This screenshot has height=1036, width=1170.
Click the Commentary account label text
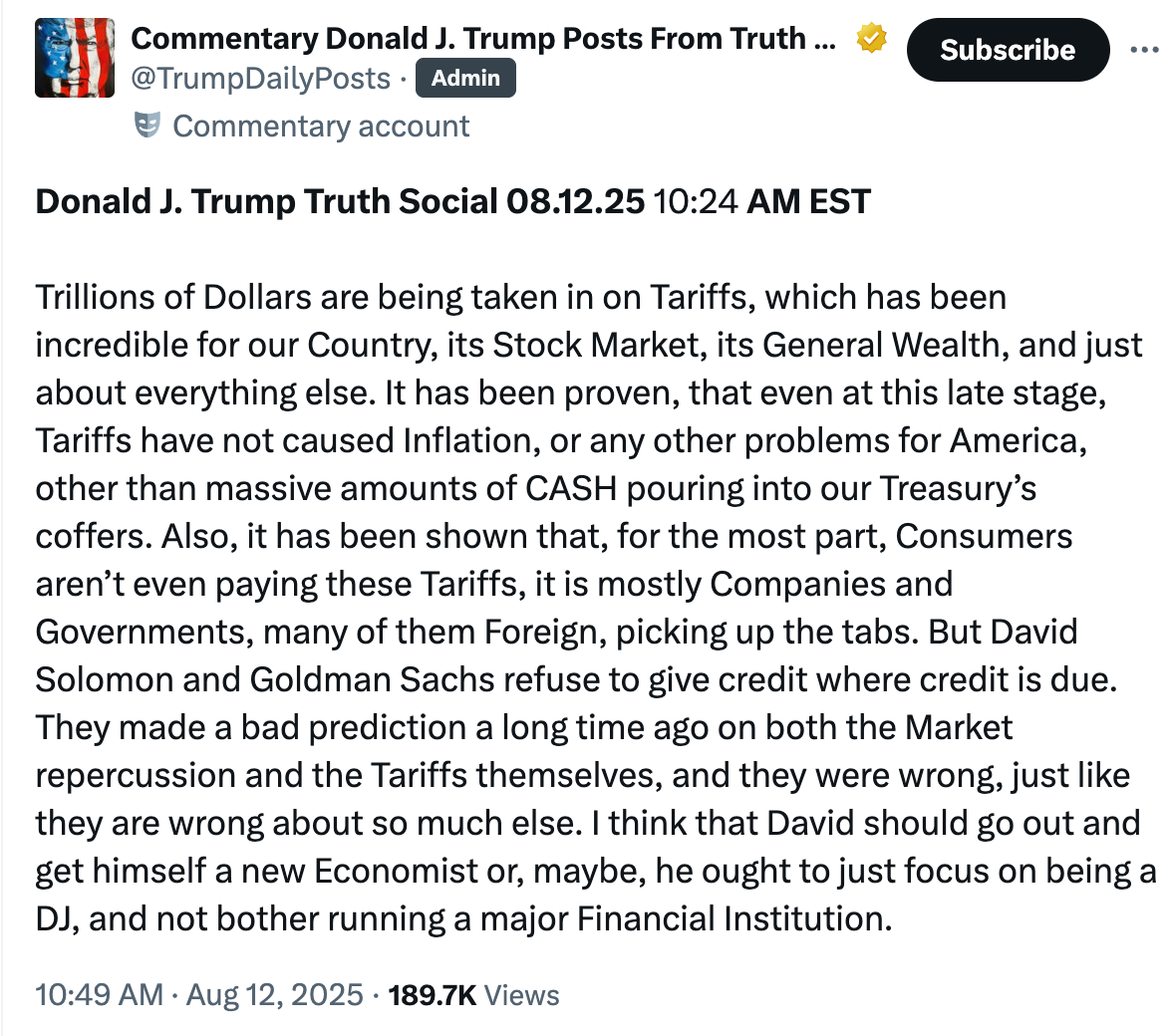click(322, 126)
